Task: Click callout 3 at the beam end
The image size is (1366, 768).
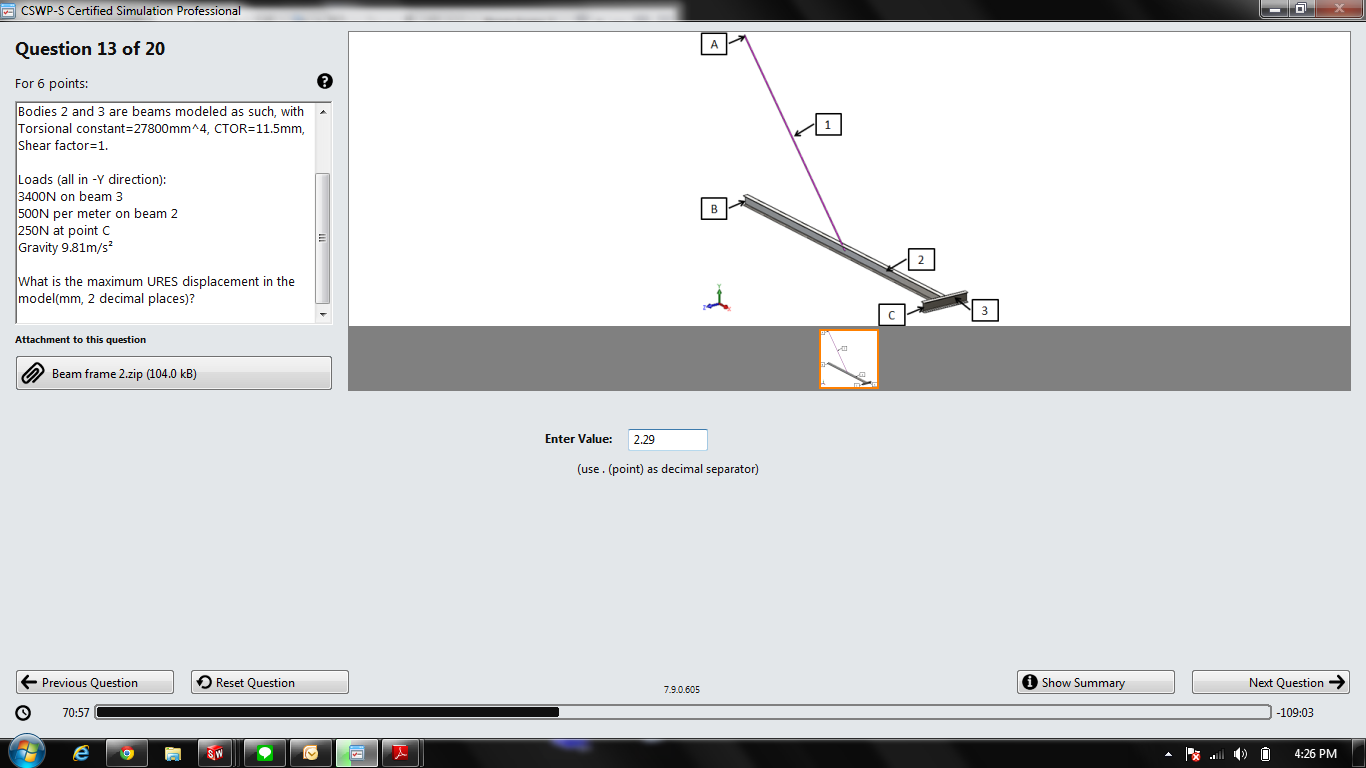Action: click(x=984, y=310)
